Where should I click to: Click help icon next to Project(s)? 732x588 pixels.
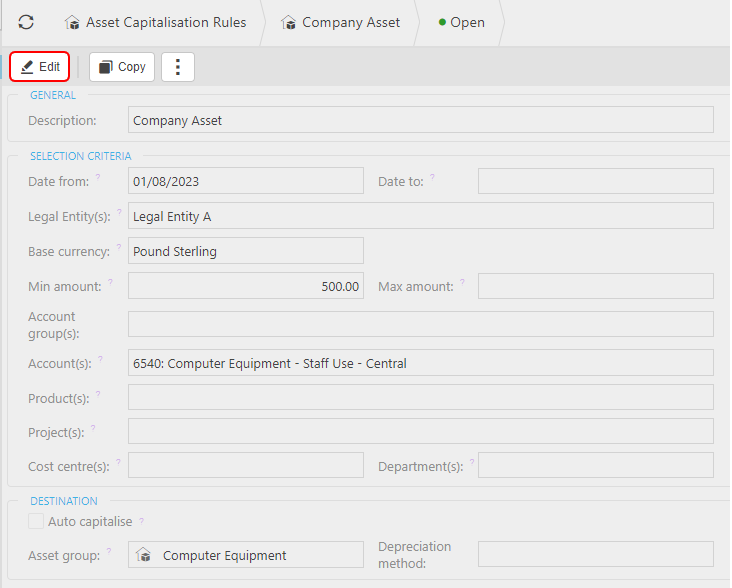(93, 428)
